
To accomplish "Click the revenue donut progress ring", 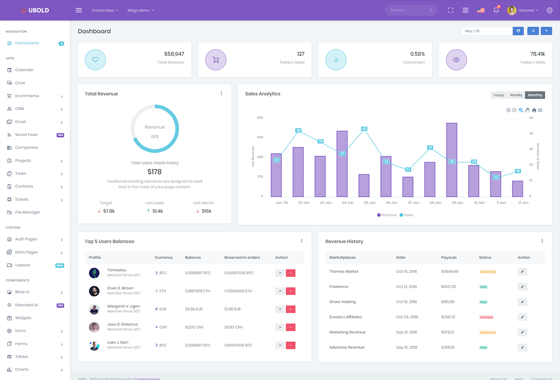I will [155, 129].
